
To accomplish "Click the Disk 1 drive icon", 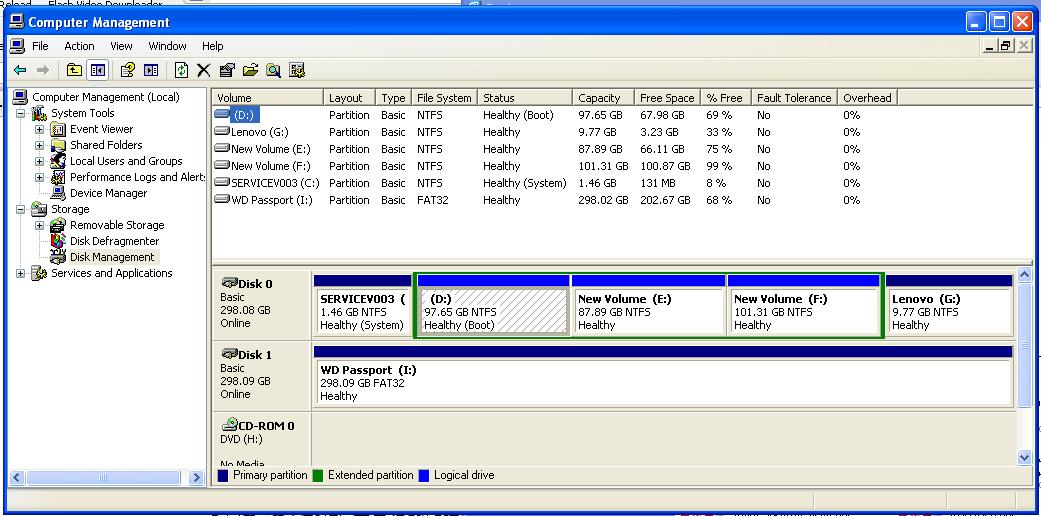I will coord(230,354).
